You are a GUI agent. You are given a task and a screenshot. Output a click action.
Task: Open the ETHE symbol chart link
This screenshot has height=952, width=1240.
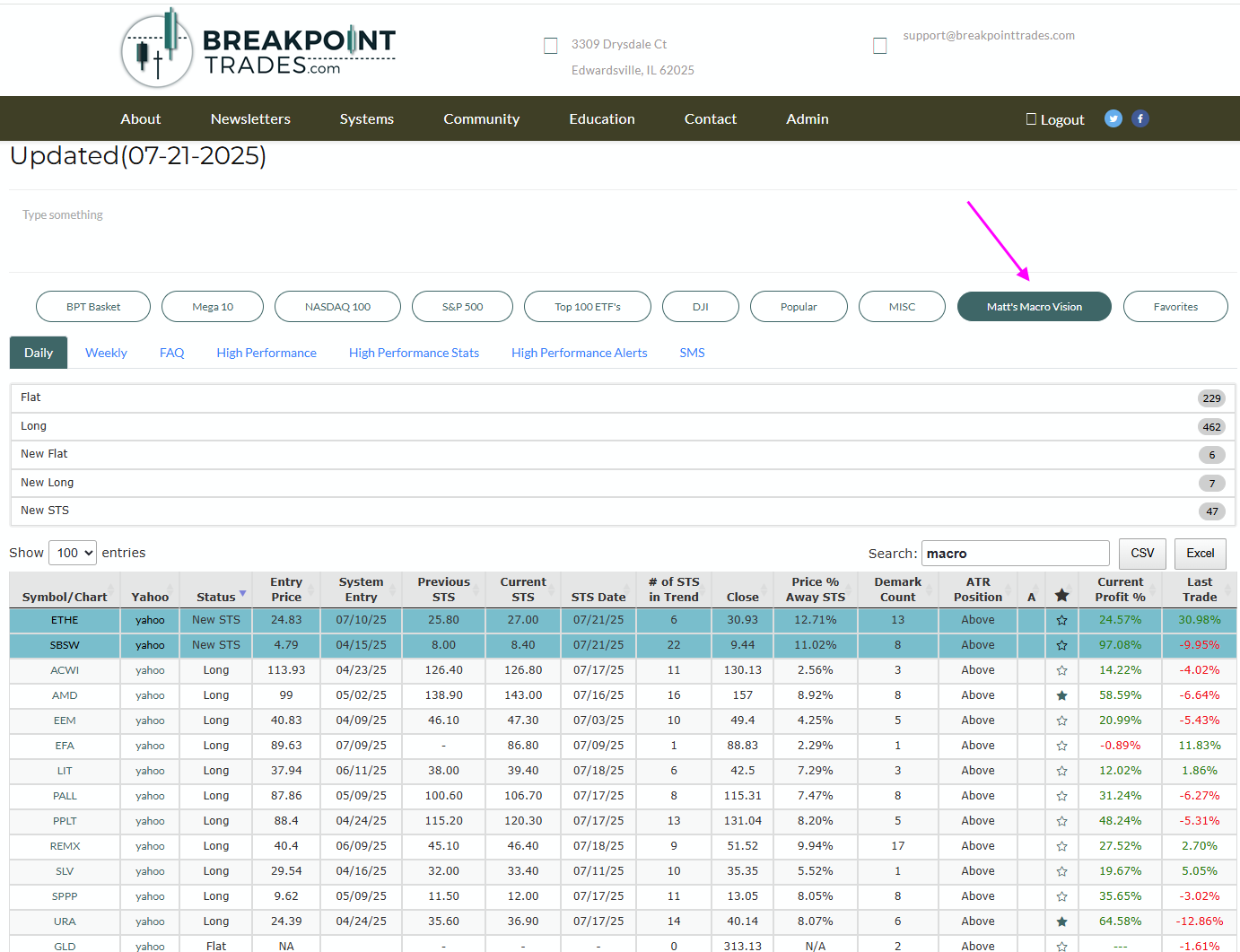pos(65,620)
